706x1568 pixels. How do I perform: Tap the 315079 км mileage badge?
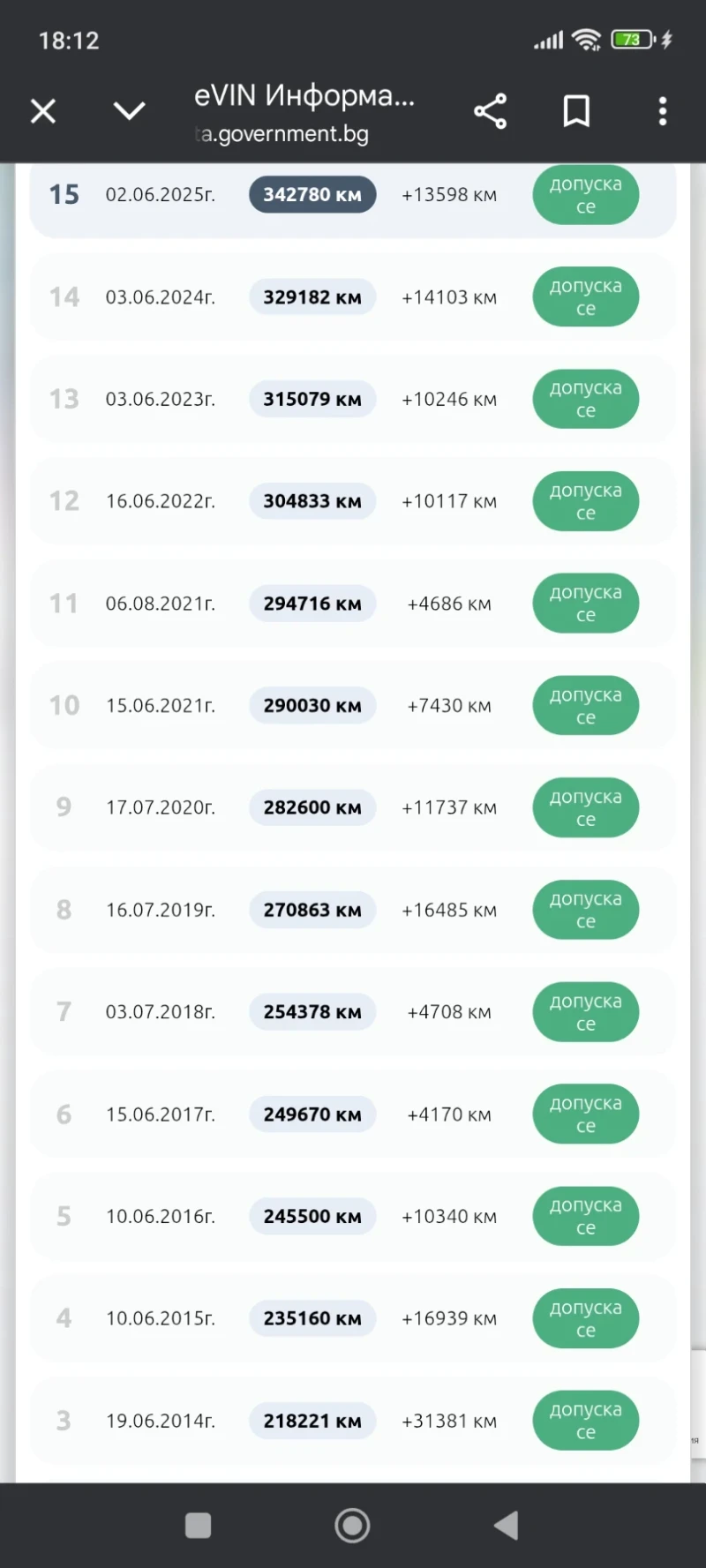coord(312,399)
